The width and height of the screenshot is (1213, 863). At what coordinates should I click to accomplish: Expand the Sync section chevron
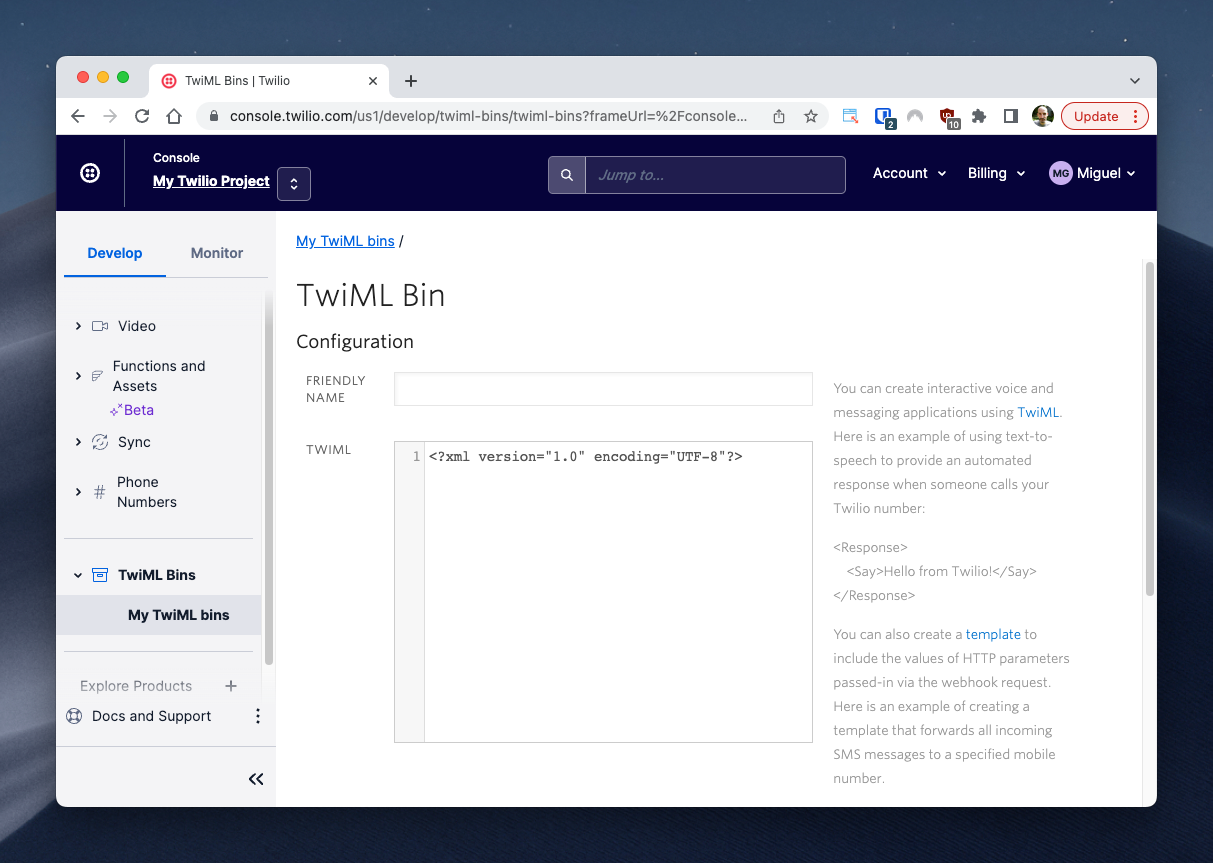(78, 442)
